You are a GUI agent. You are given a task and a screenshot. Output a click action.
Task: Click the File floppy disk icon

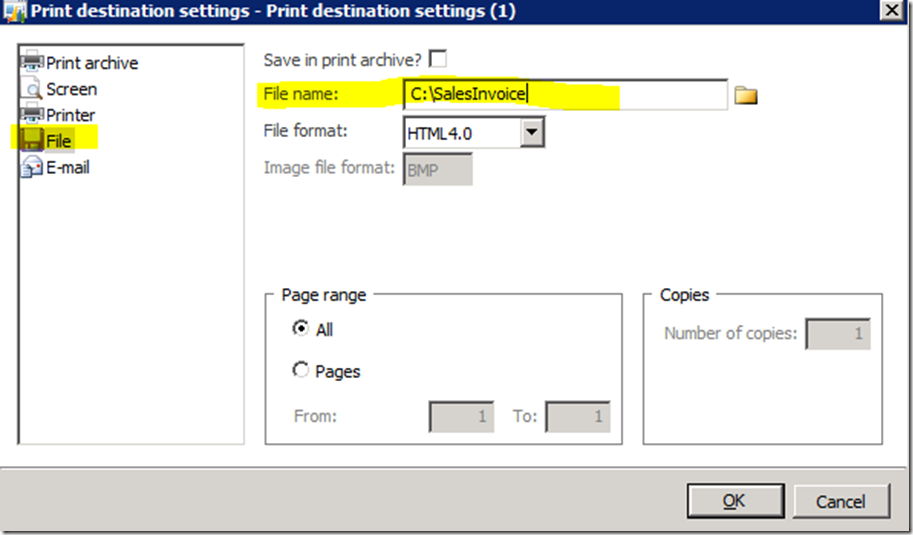31,141
